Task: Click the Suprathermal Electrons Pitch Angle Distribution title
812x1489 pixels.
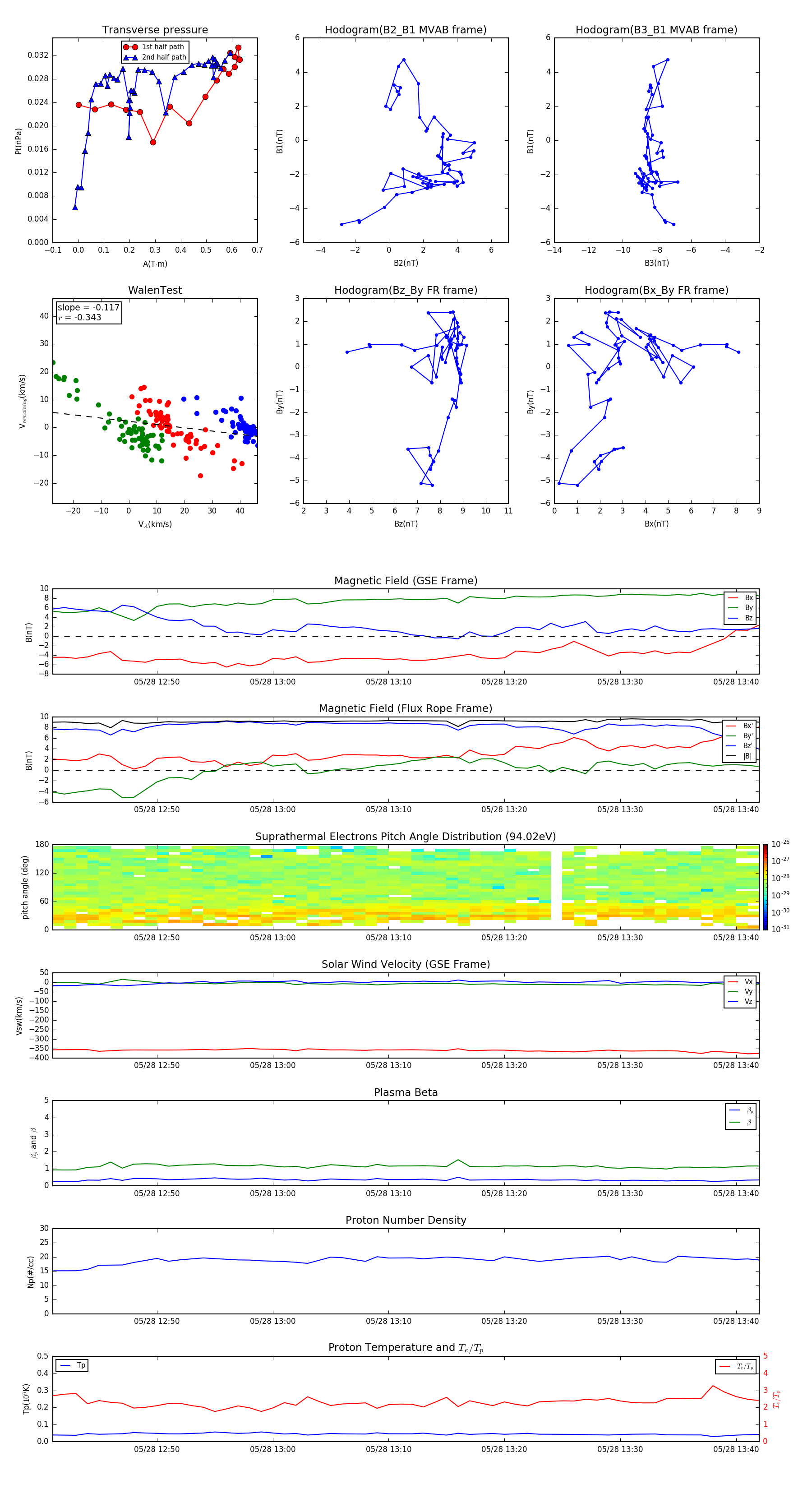Action: click(x=406, y=837)
